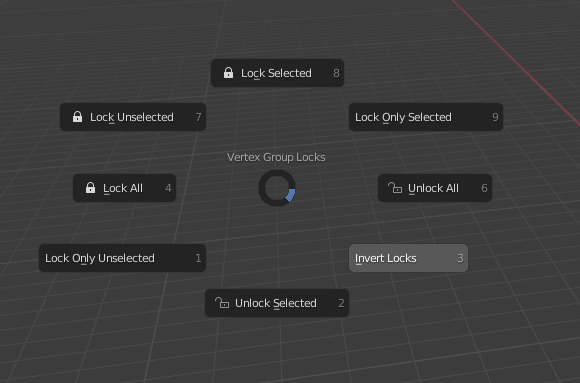Choose Lock Selected in pie menu

(277, 73)
